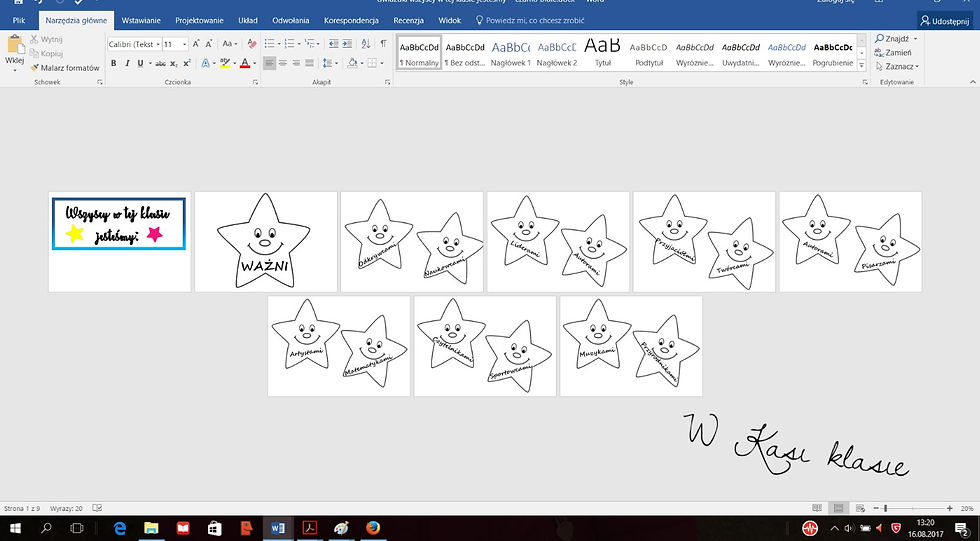Image resolution: width=980 pixels, height=541 pixels.
Task: Open File Explorer from the taskbar
Action: 151,529
